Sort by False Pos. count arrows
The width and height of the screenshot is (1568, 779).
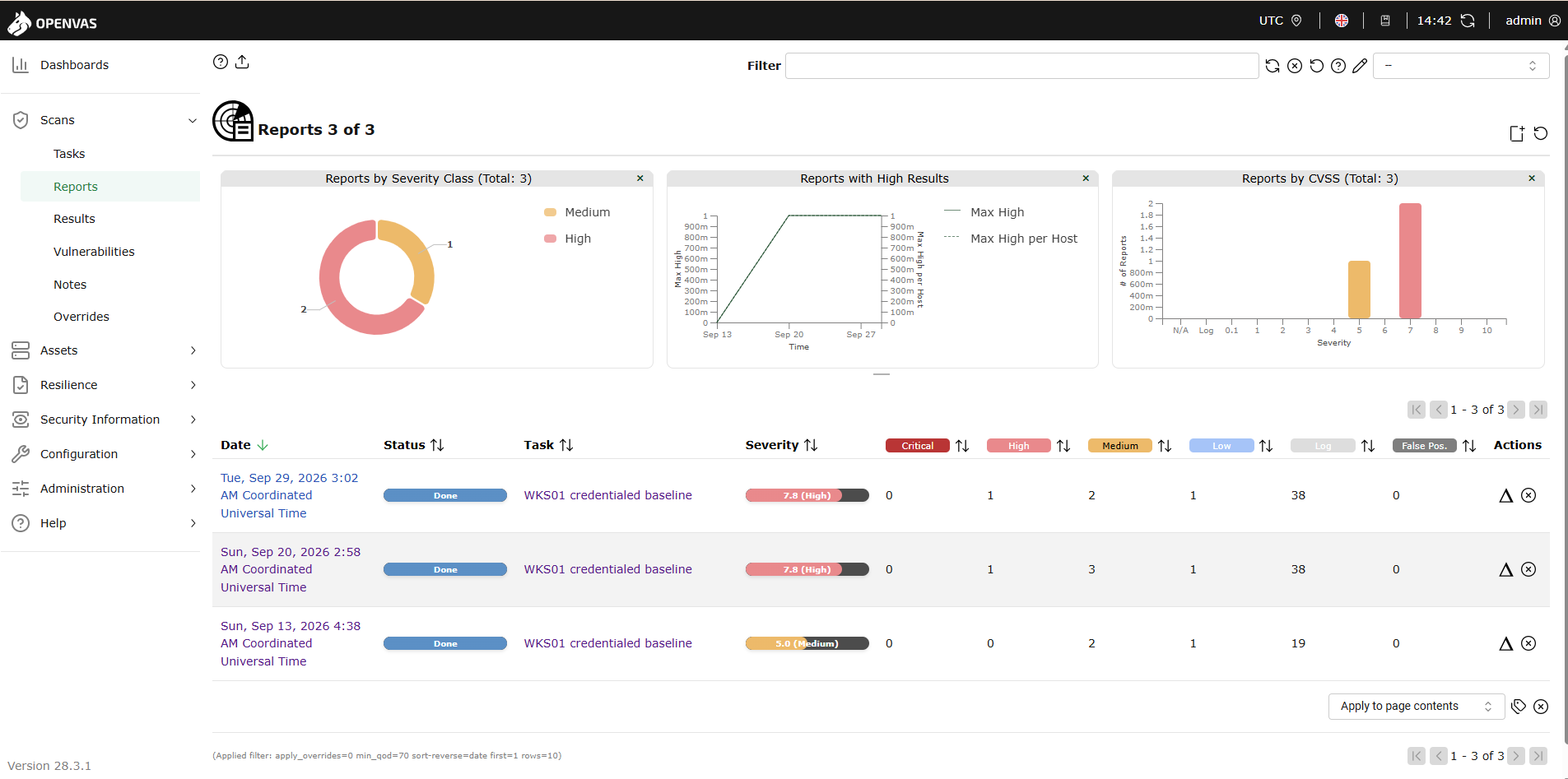click(x=1469, y=446)
